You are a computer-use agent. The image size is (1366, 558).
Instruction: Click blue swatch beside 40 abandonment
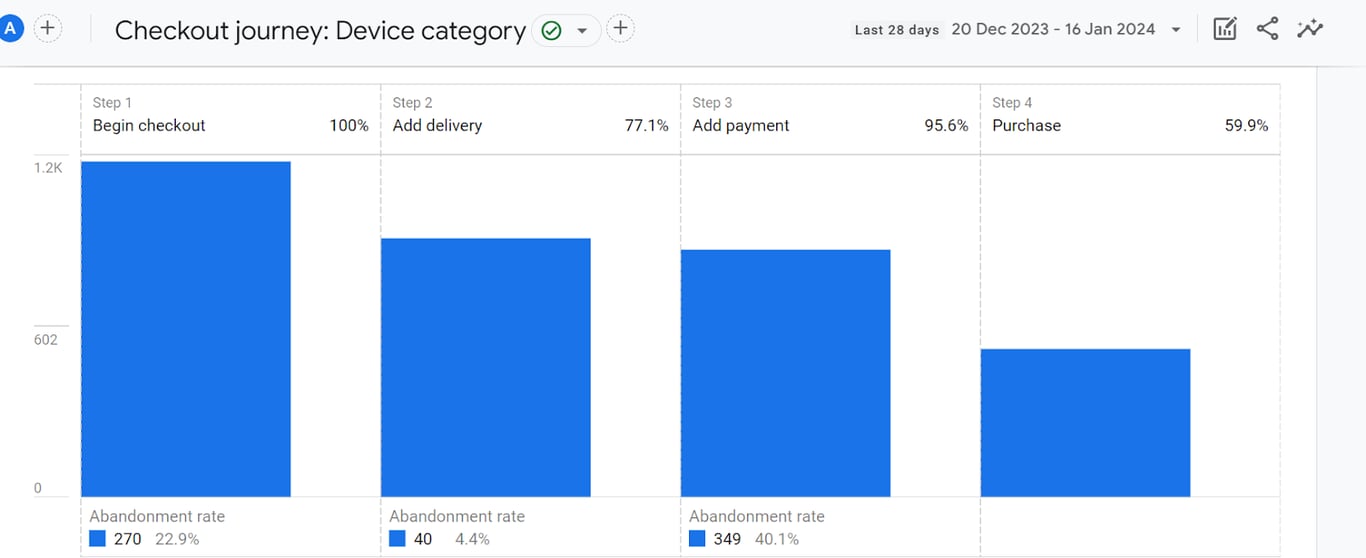point(397,539)
